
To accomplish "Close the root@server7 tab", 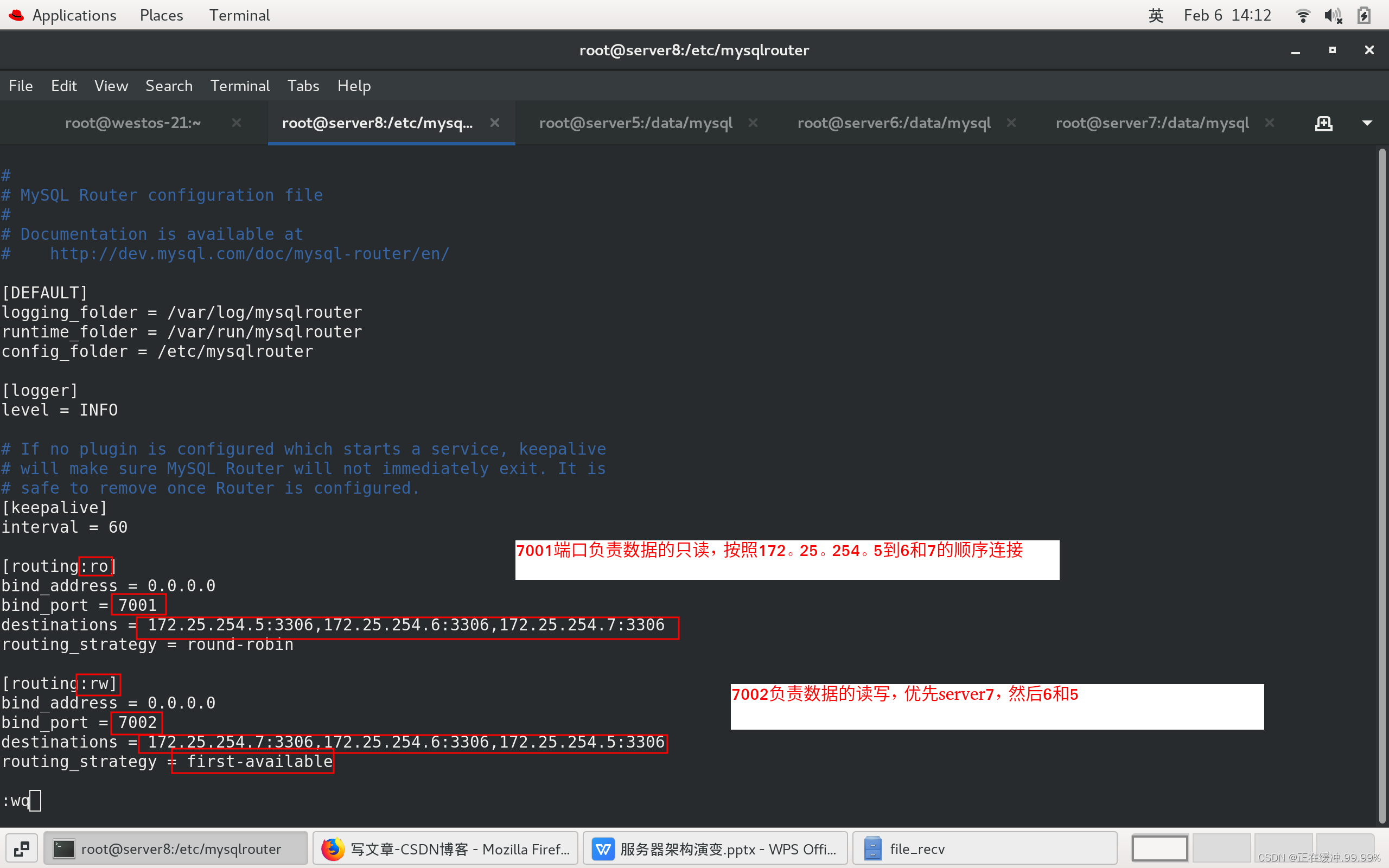I will click(1270, 123).
